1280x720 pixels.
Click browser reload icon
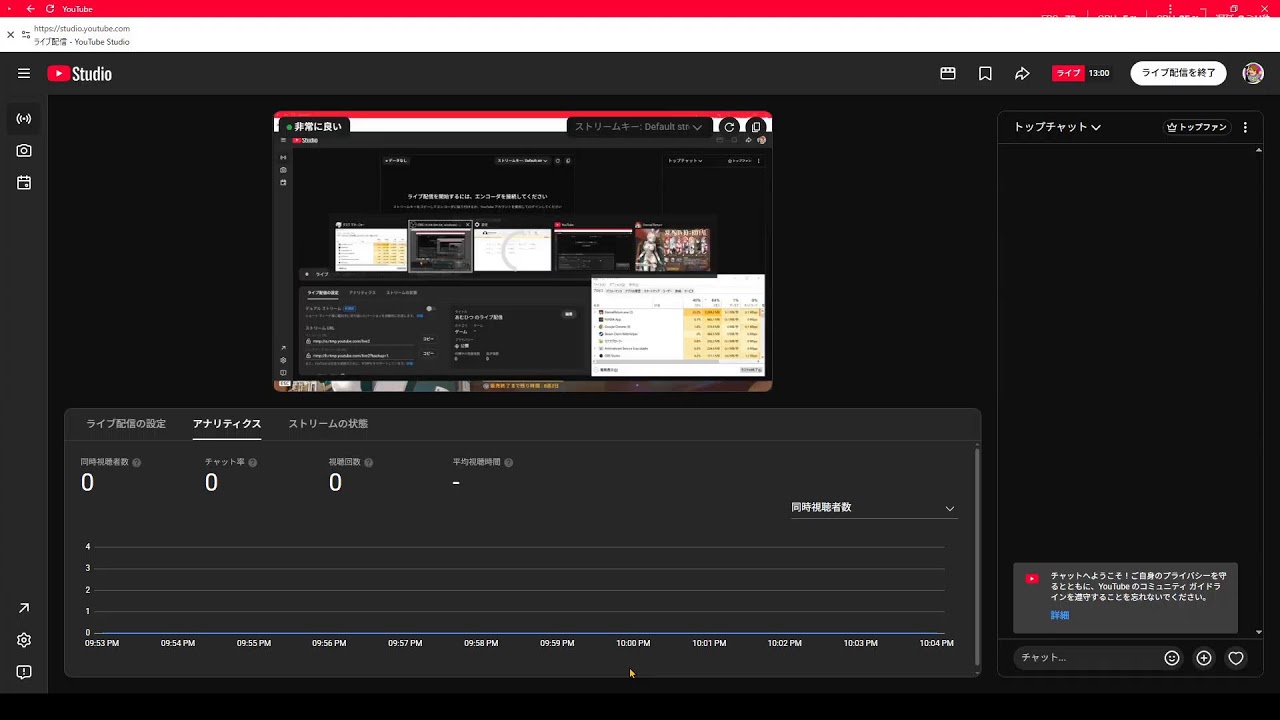(49, 9)
